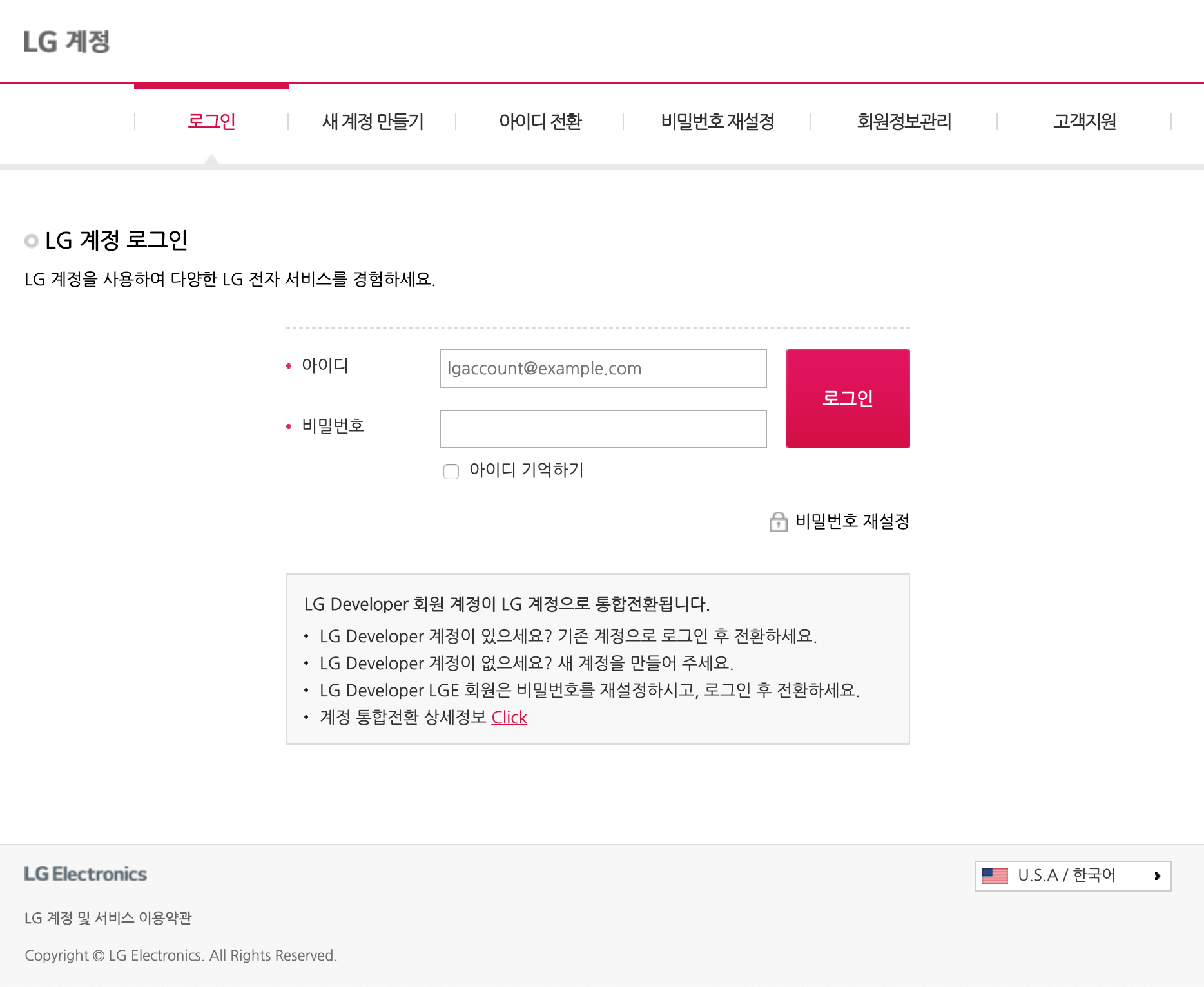This screenshot has height=987, width=1204.
Task: Open the U.S.A / 한국어 language dropdown
Action: pyautogui.click(x=1073, y=876)
